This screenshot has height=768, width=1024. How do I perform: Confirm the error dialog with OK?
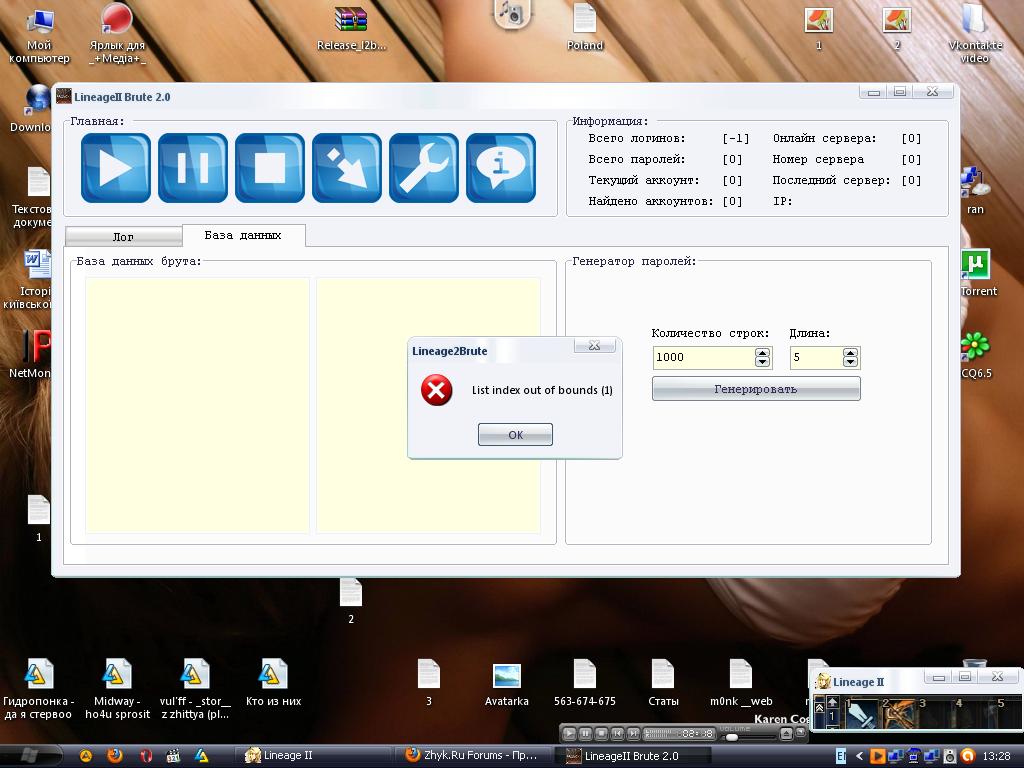click(515, 434)
